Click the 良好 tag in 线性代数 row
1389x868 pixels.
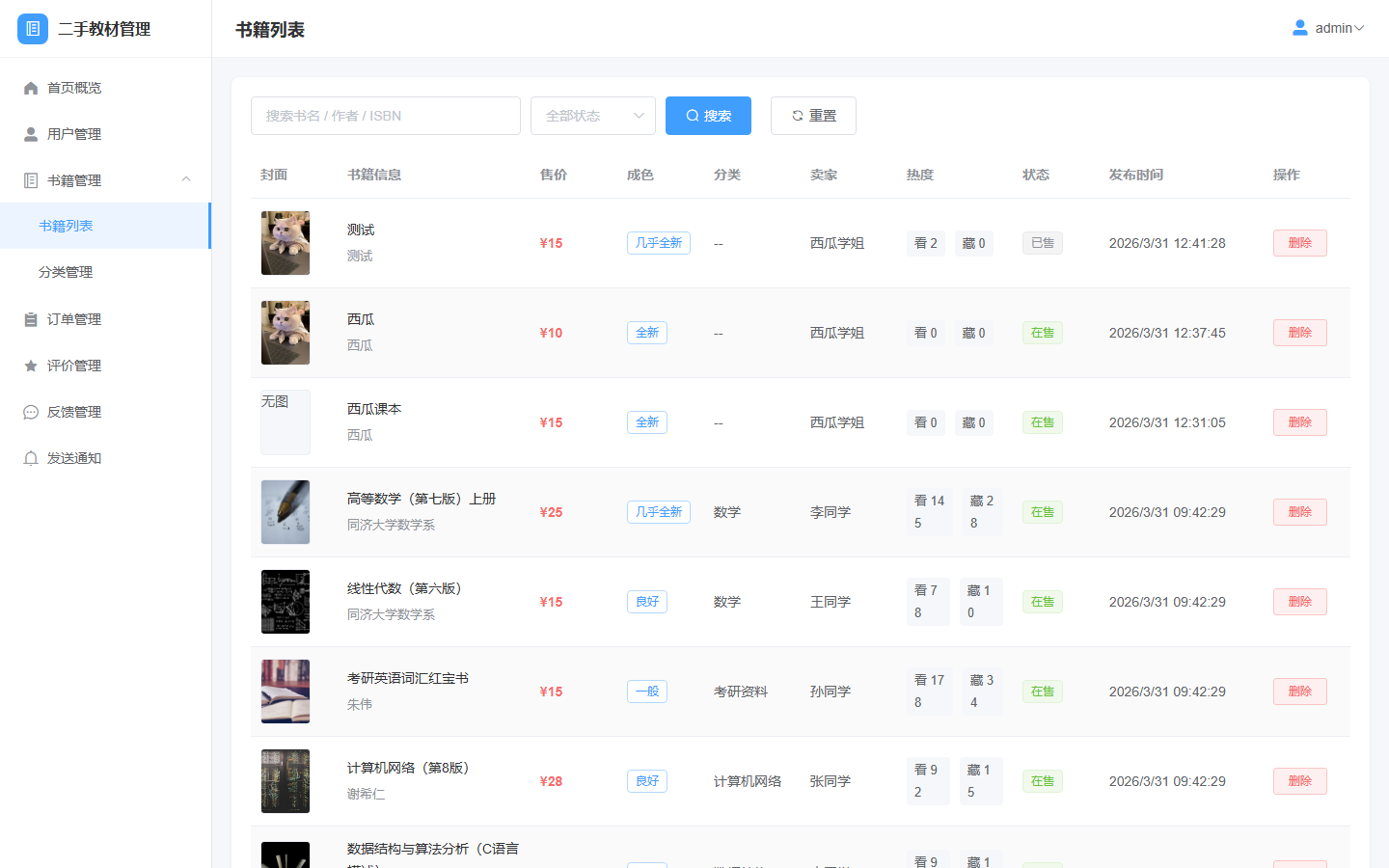647,602
